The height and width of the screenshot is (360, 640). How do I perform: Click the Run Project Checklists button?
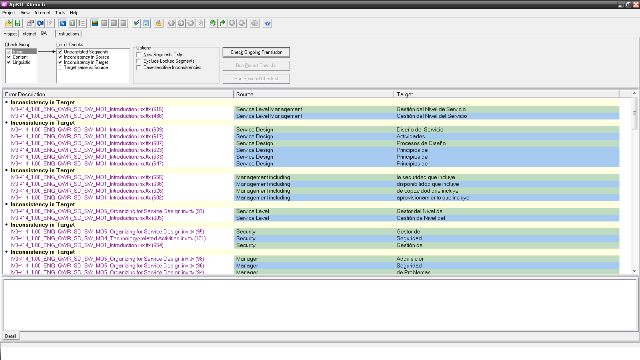256,65
